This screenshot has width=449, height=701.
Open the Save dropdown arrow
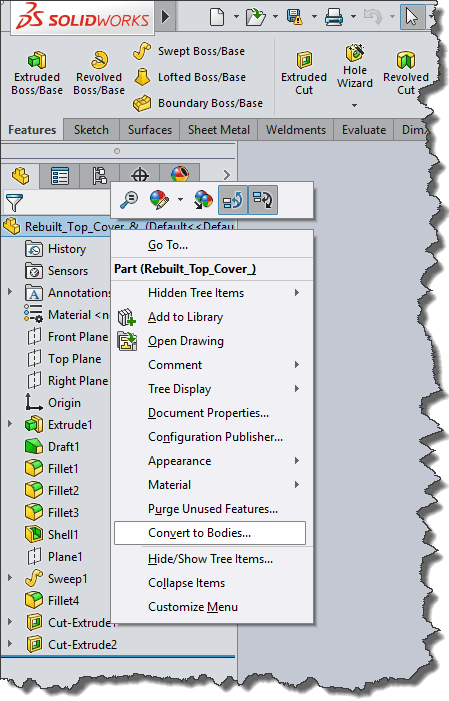314,17
